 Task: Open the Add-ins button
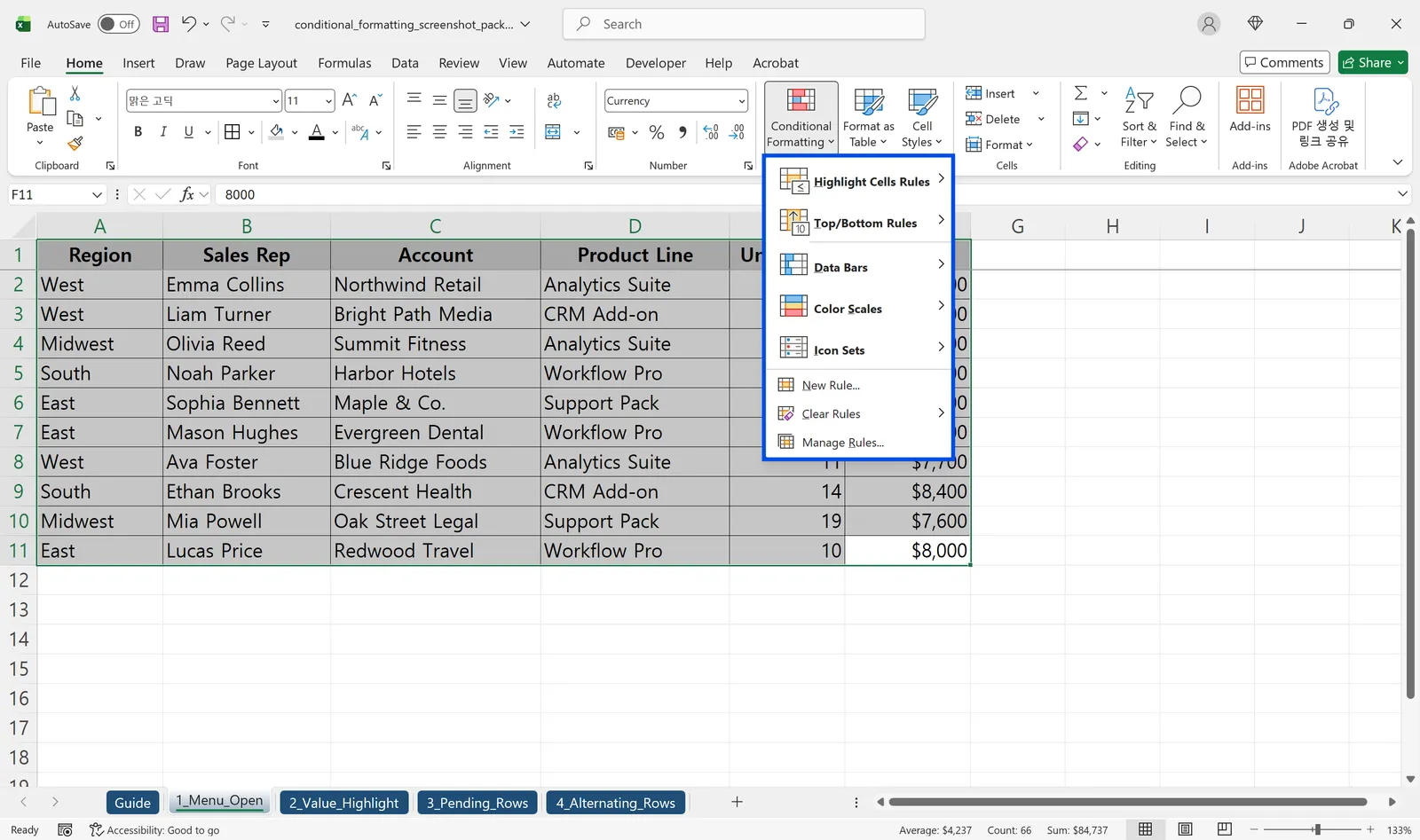1250,111
